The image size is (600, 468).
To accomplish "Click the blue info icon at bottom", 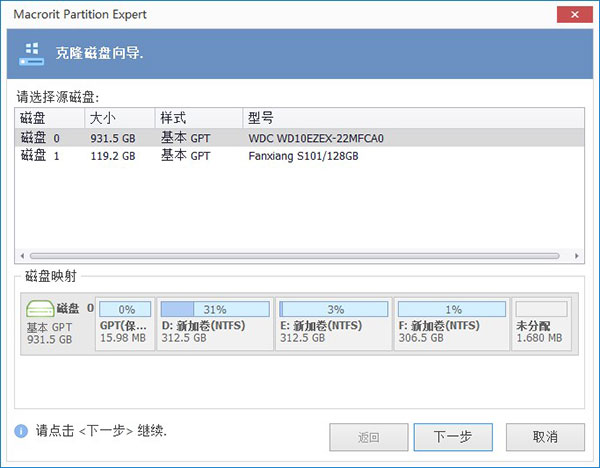I will [21, 431].
